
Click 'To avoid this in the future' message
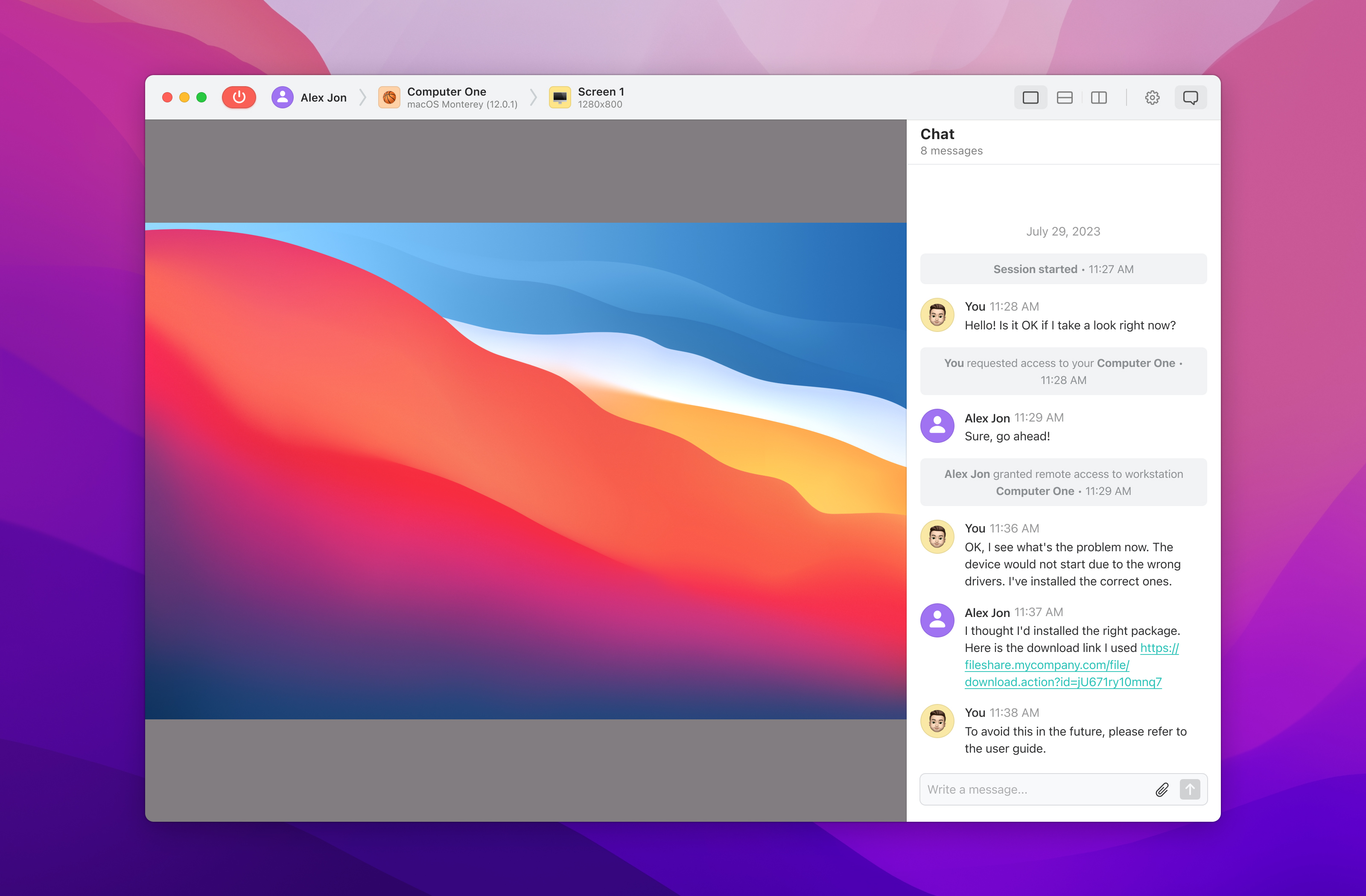(x=1076, y=740)
